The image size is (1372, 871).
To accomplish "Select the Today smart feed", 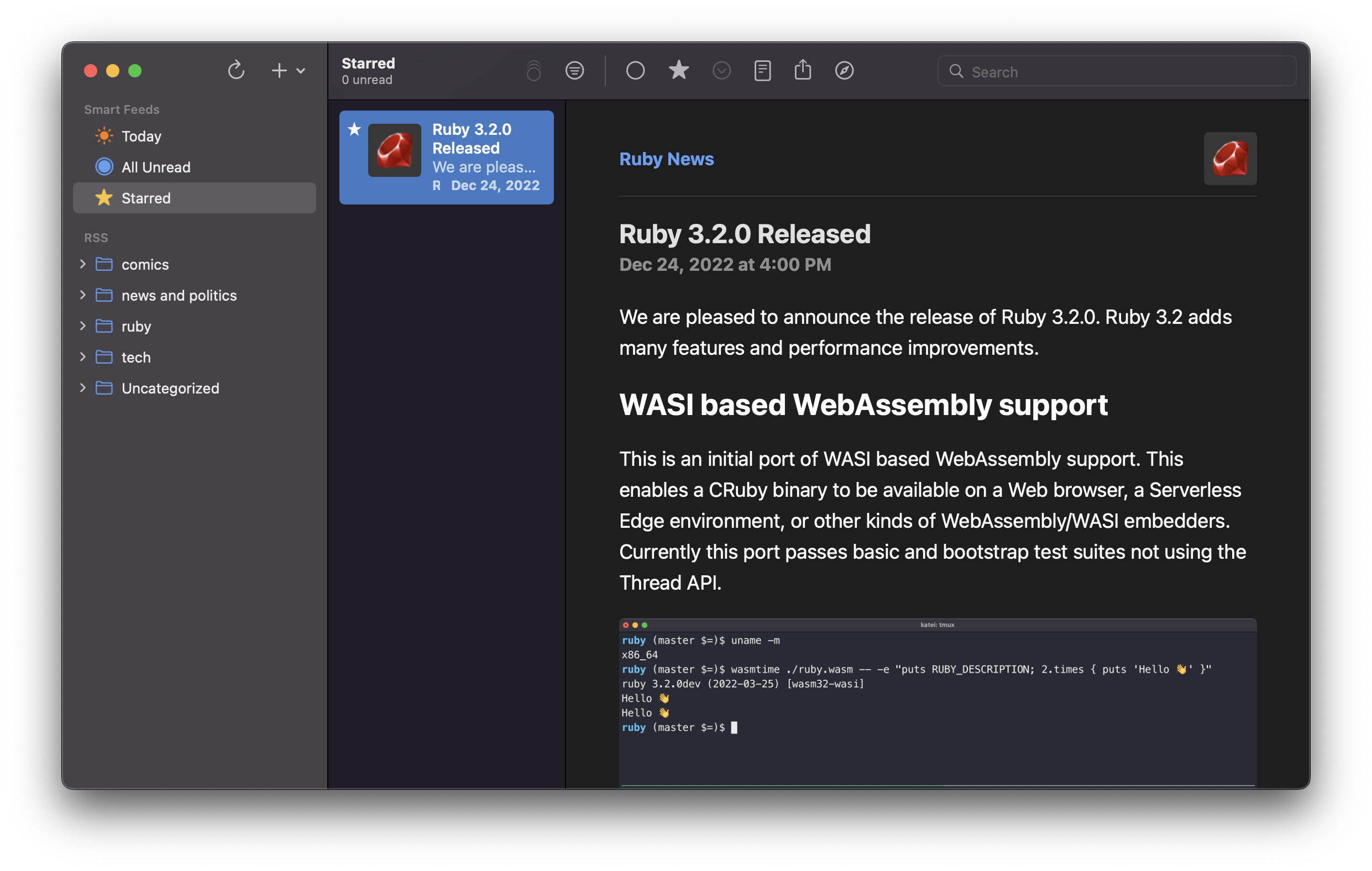I will click(x=194, y=136).
